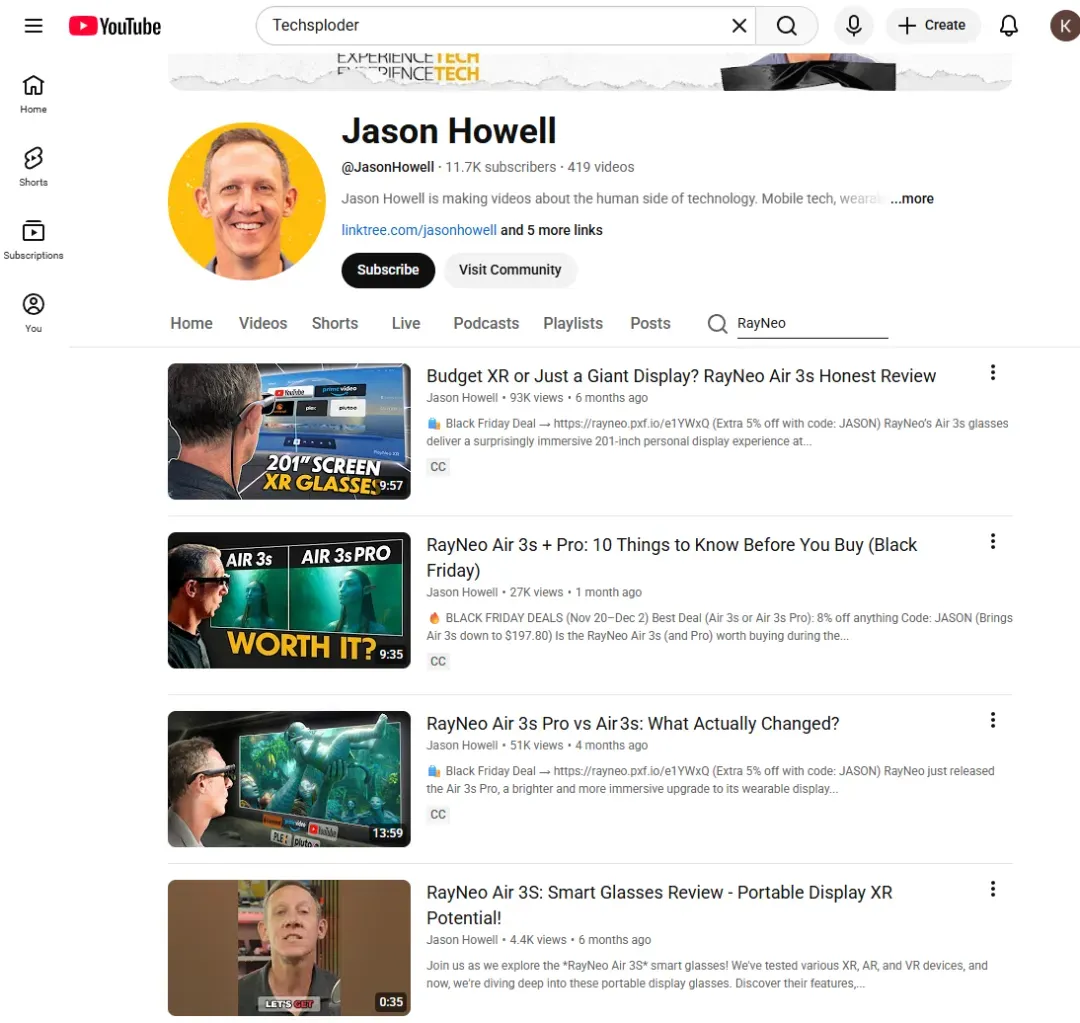Viewport: 1080px width, 1023px height.
Task: Open the notifications bell
Action: 1008,25
